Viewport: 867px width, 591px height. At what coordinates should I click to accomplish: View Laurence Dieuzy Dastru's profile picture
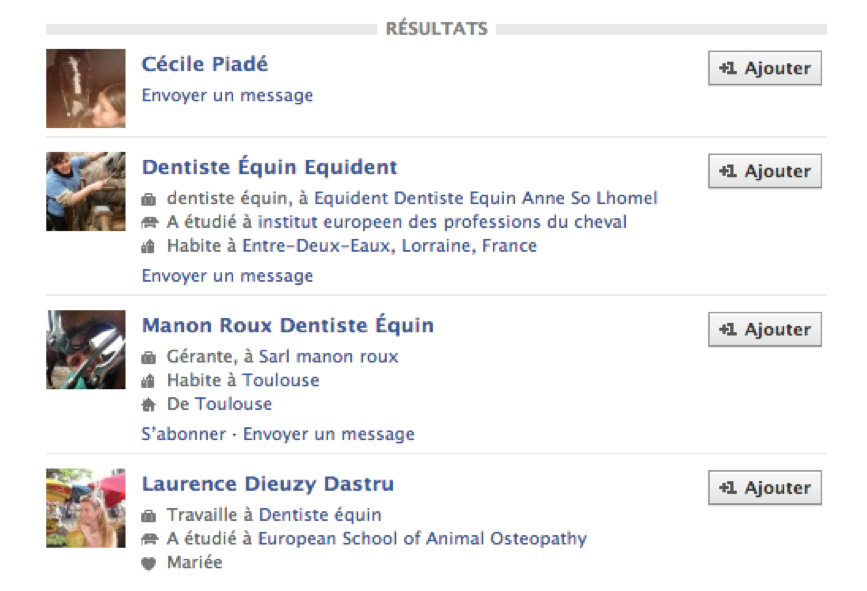(86, 507)
